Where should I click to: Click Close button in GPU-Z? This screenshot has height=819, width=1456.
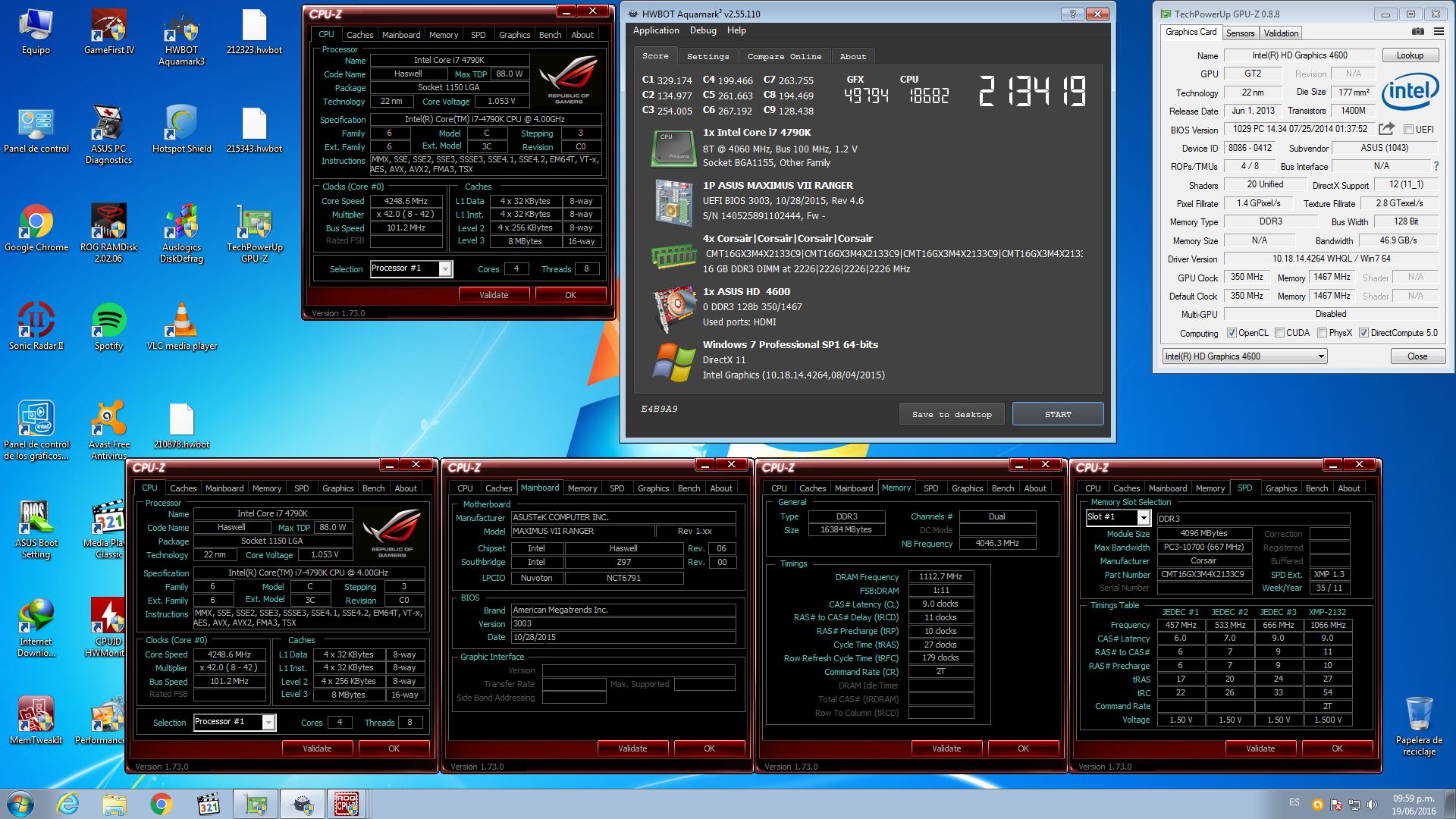tap(1417, 356)
